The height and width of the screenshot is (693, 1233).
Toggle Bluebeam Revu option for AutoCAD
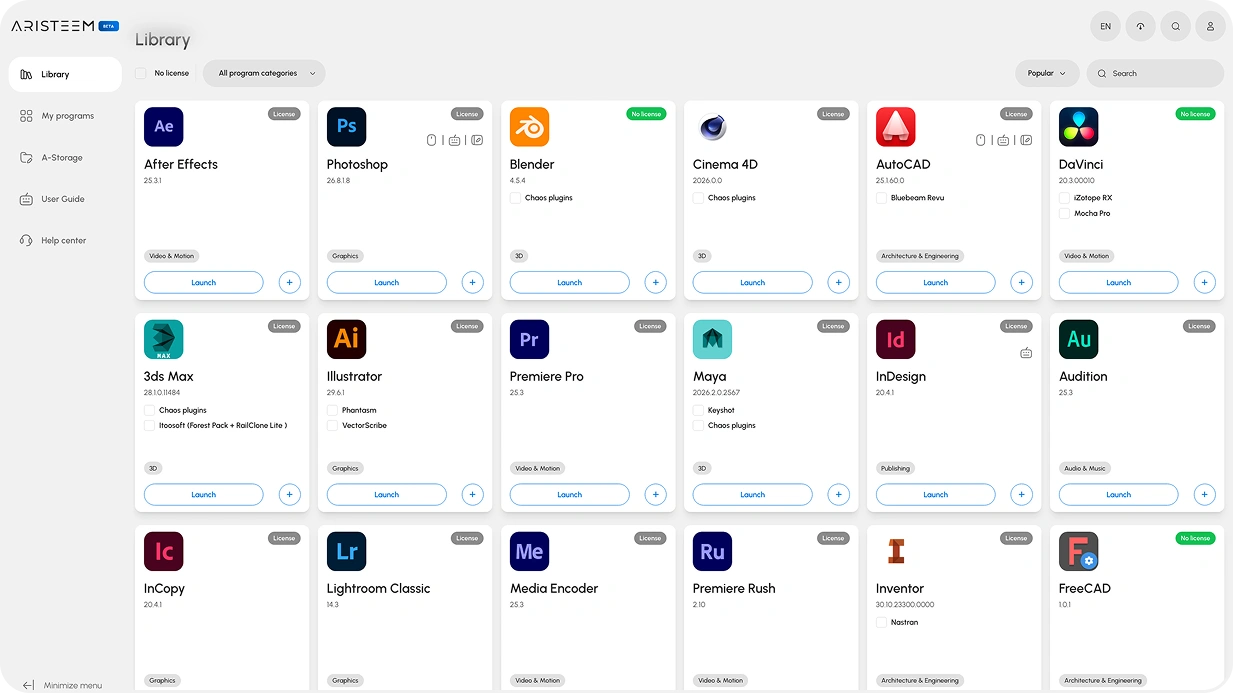(x=881, y=198)
